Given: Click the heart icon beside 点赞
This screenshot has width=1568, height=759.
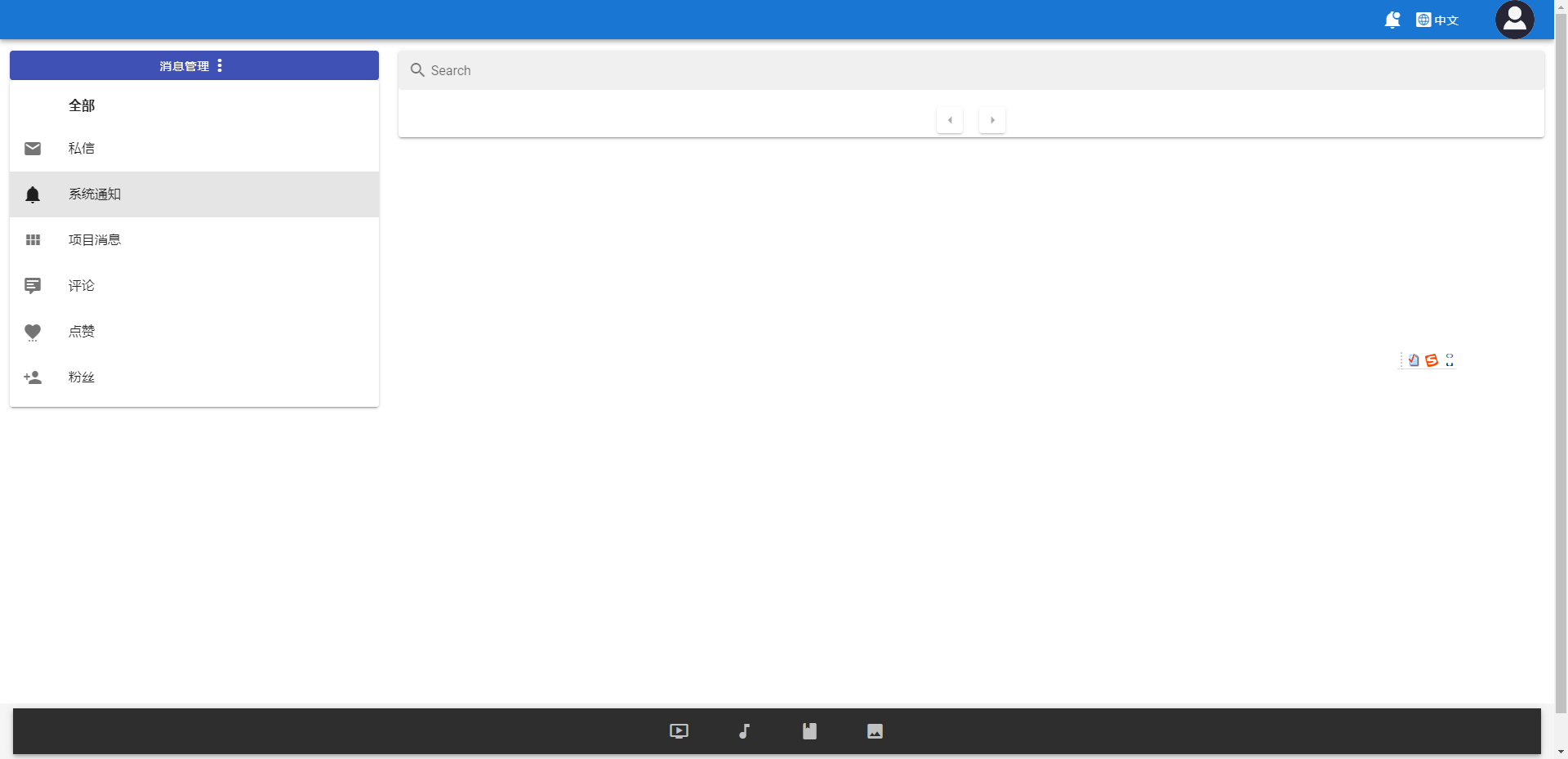Looking at the screenshot, I should coord(33,332).
